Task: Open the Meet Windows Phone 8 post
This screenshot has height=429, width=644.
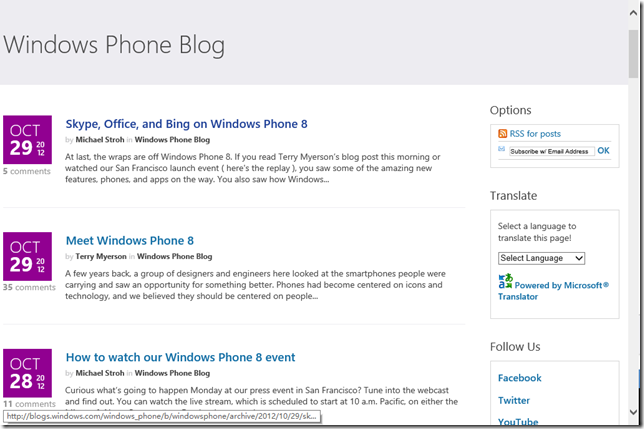Action: (129, 241)
